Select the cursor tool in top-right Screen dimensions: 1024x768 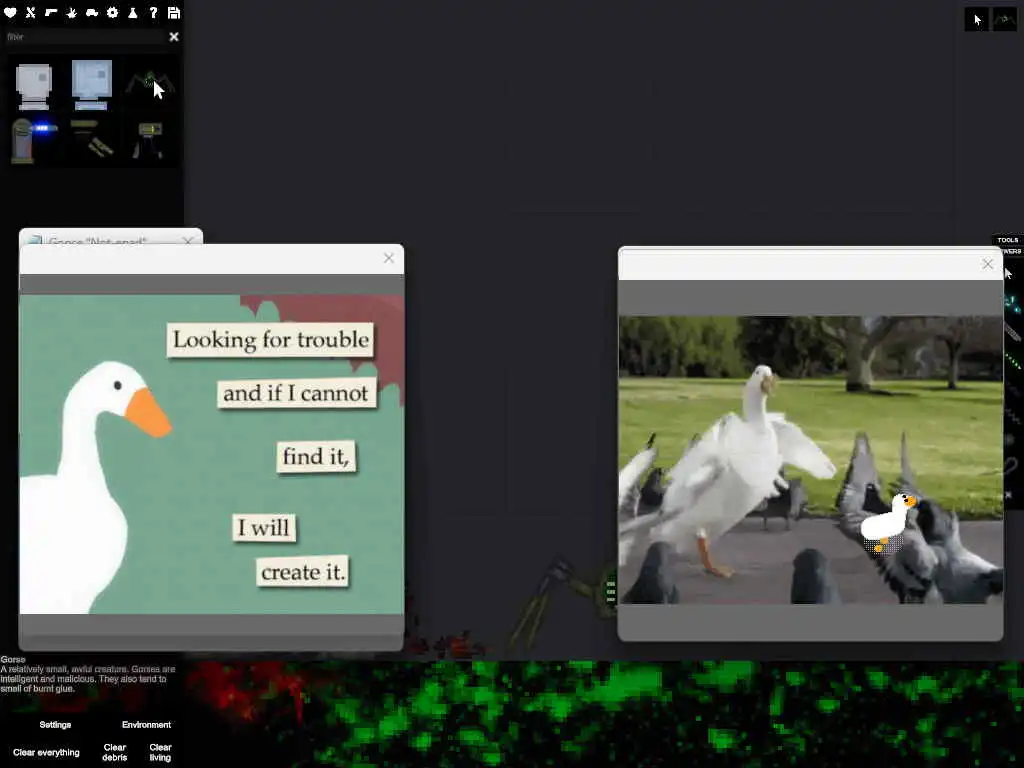pyautogui.click(x=977, y=20)
